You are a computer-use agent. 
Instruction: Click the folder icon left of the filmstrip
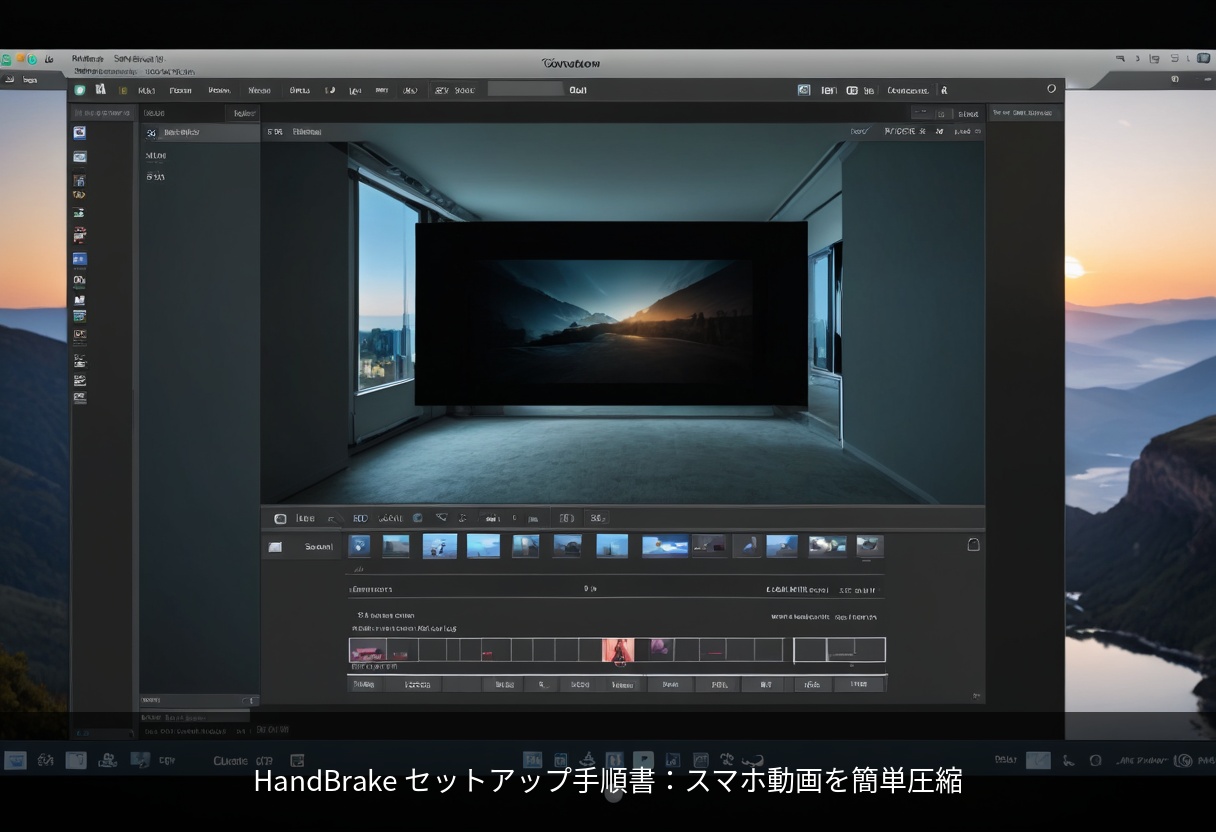click(x=275, y=547)
